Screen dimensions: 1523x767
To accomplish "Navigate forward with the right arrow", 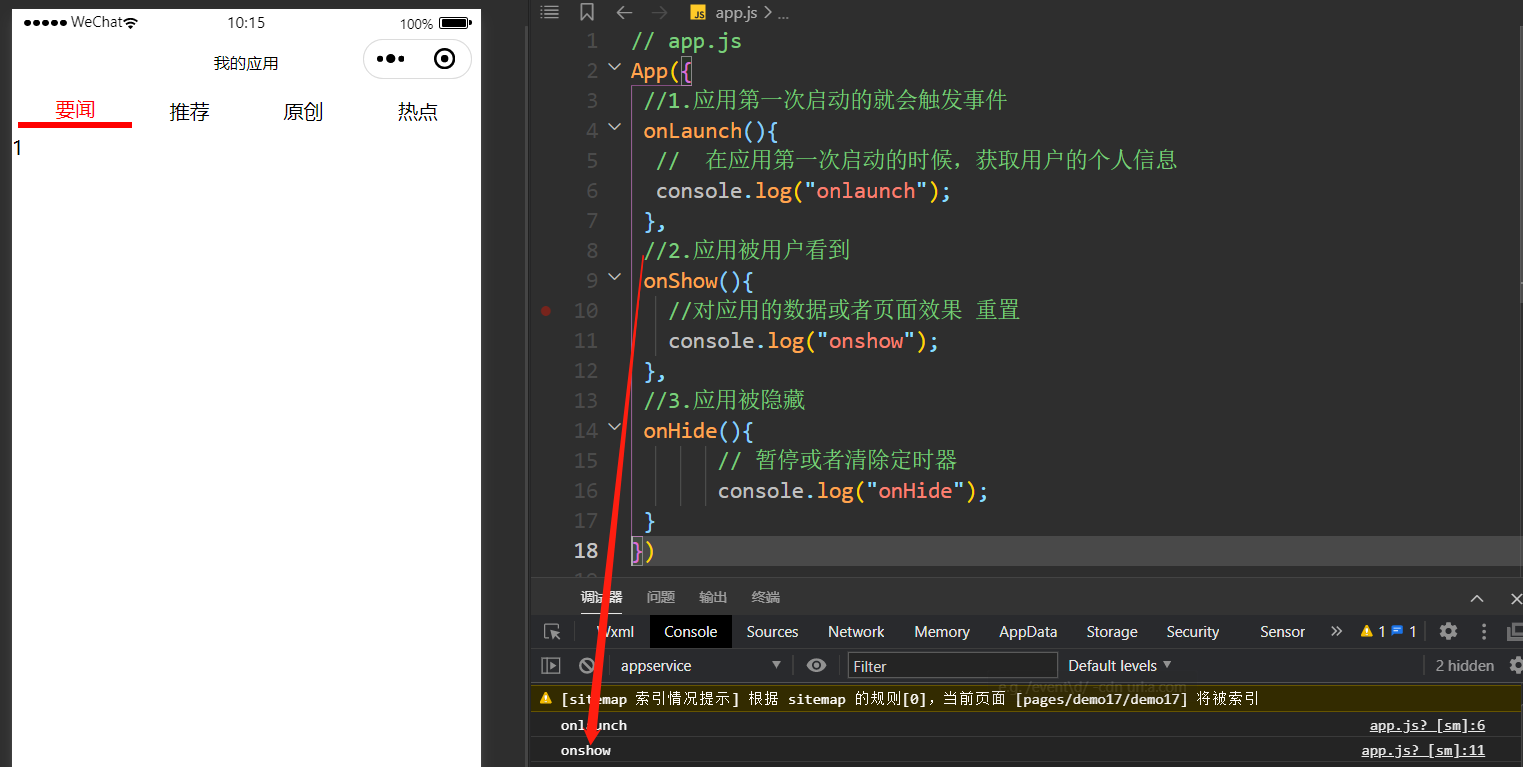I will [x=659, y=12].
